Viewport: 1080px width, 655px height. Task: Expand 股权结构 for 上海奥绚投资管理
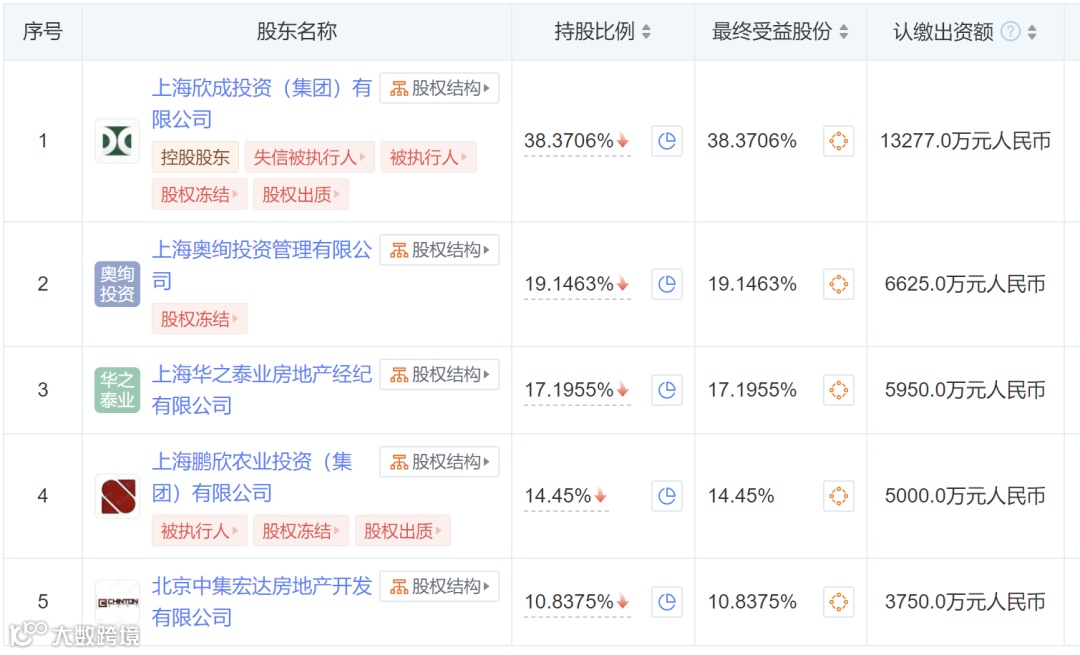click(439, 250)
